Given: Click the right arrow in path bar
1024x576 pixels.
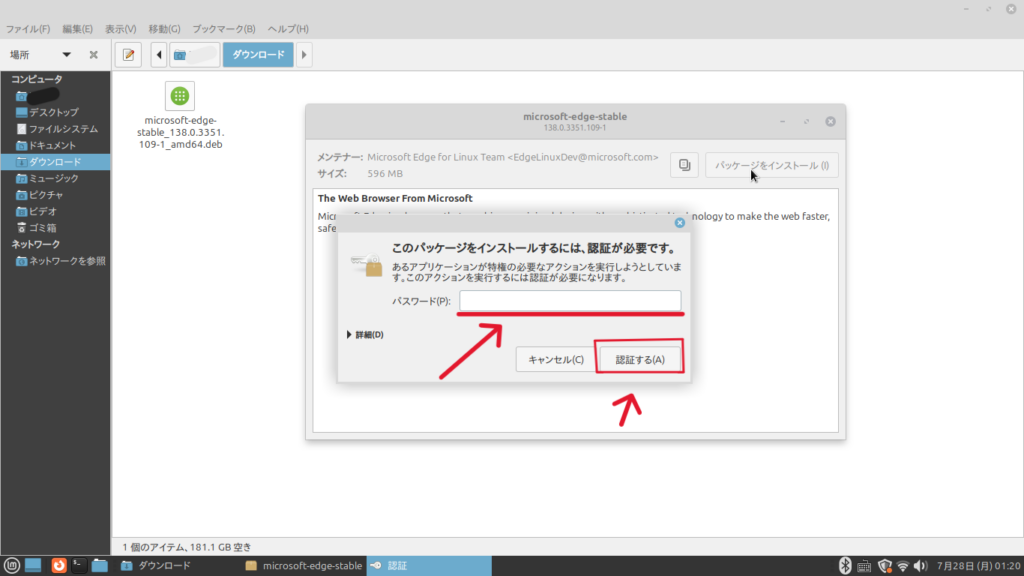Looking at the screenshot, I should [x=304, y=55].
